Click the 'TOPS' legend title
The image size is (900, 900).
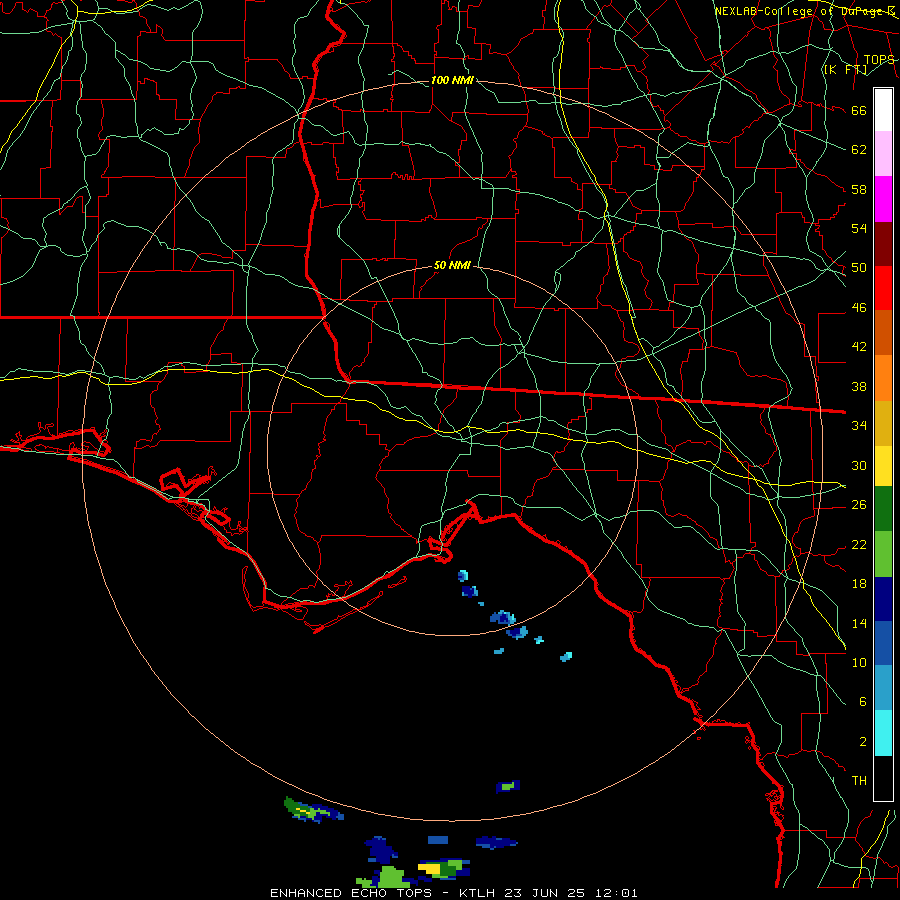tap(879, 60)
